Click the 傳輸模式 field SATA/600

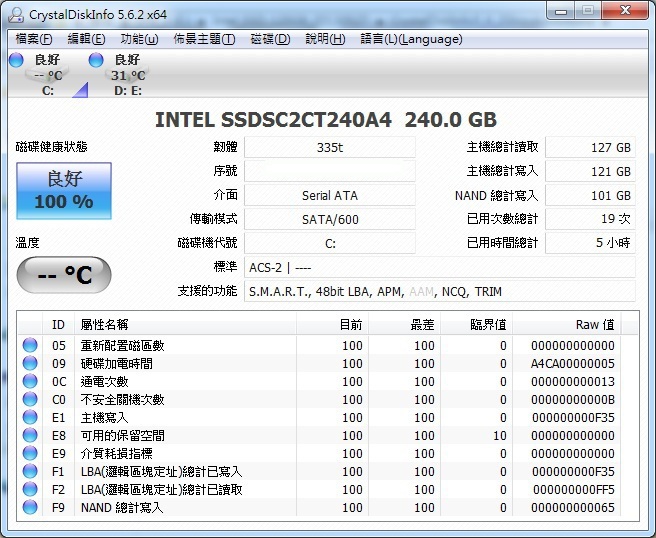coord(330,219)
